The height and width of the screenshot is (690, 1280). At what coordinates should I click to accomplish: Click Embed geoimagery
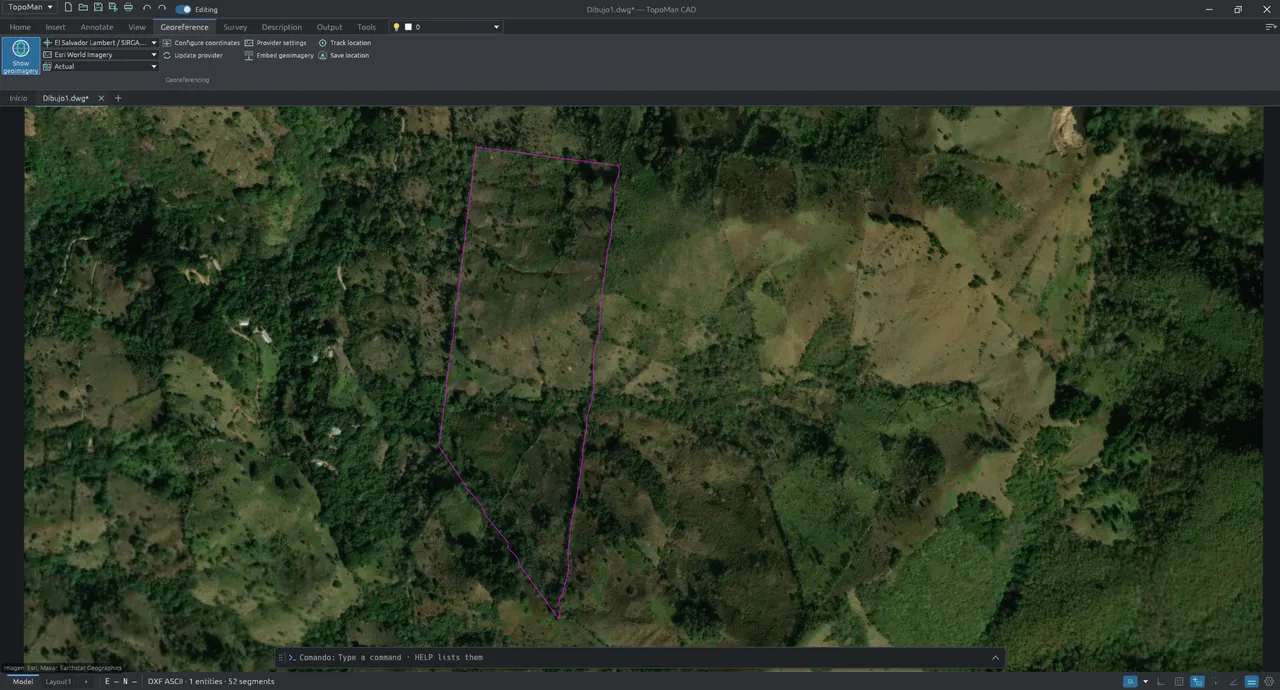point(279,55)
